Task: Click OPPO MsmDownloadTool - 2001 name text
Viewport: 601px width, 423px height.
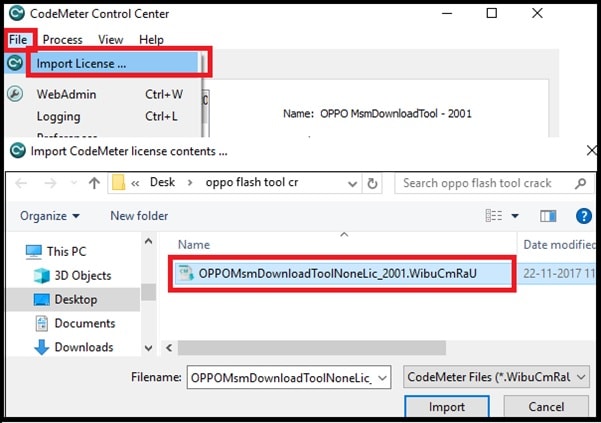Action: [396, 114]
